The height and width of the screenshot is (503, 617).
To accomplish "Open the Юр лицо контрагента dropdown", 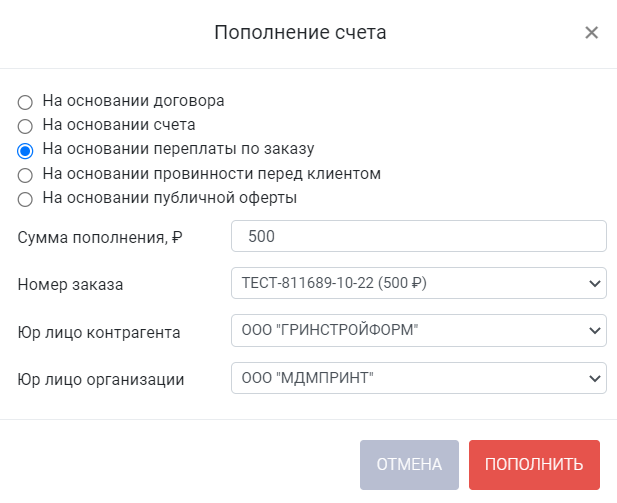I will [x=419, y=330].
